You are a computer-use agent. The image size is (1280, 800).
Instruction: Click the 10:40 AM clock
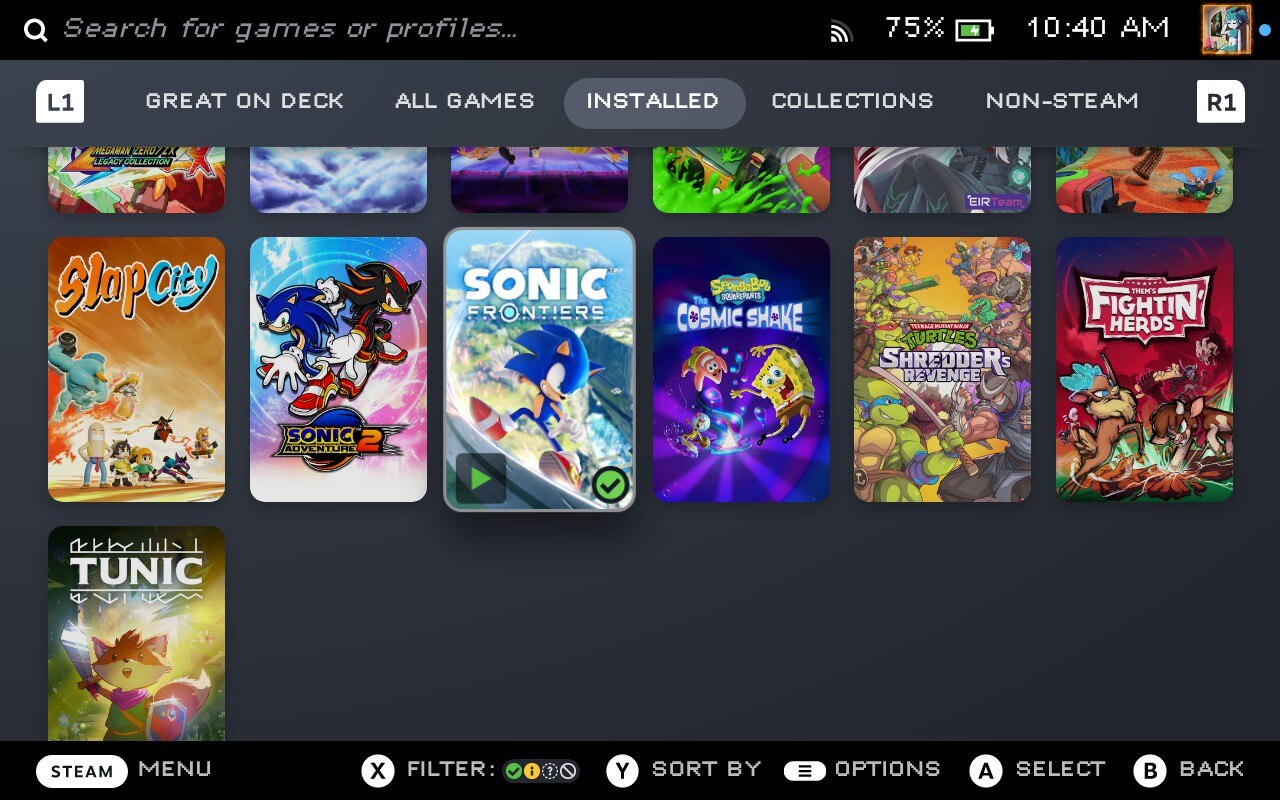[1098, 28]
